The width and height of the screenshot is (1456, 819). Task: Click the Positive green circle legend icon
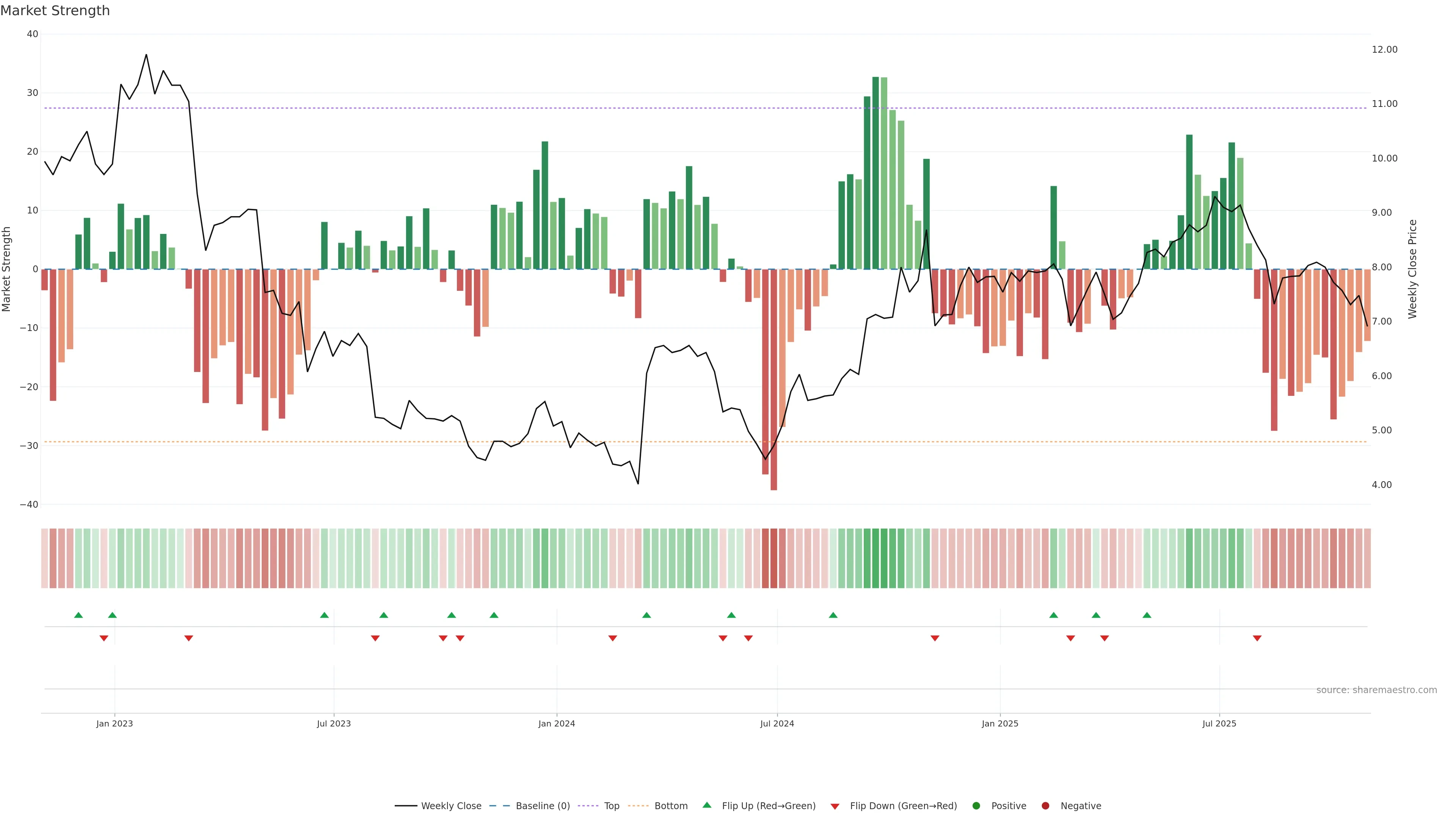pos(976,806)
